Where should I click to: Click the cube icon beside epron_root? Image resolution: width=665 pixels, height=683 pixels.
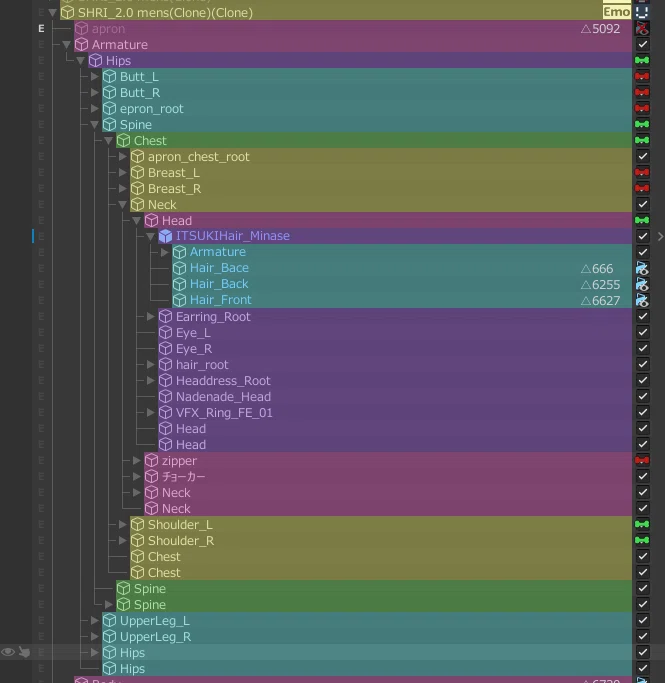(x=109, y=108)
